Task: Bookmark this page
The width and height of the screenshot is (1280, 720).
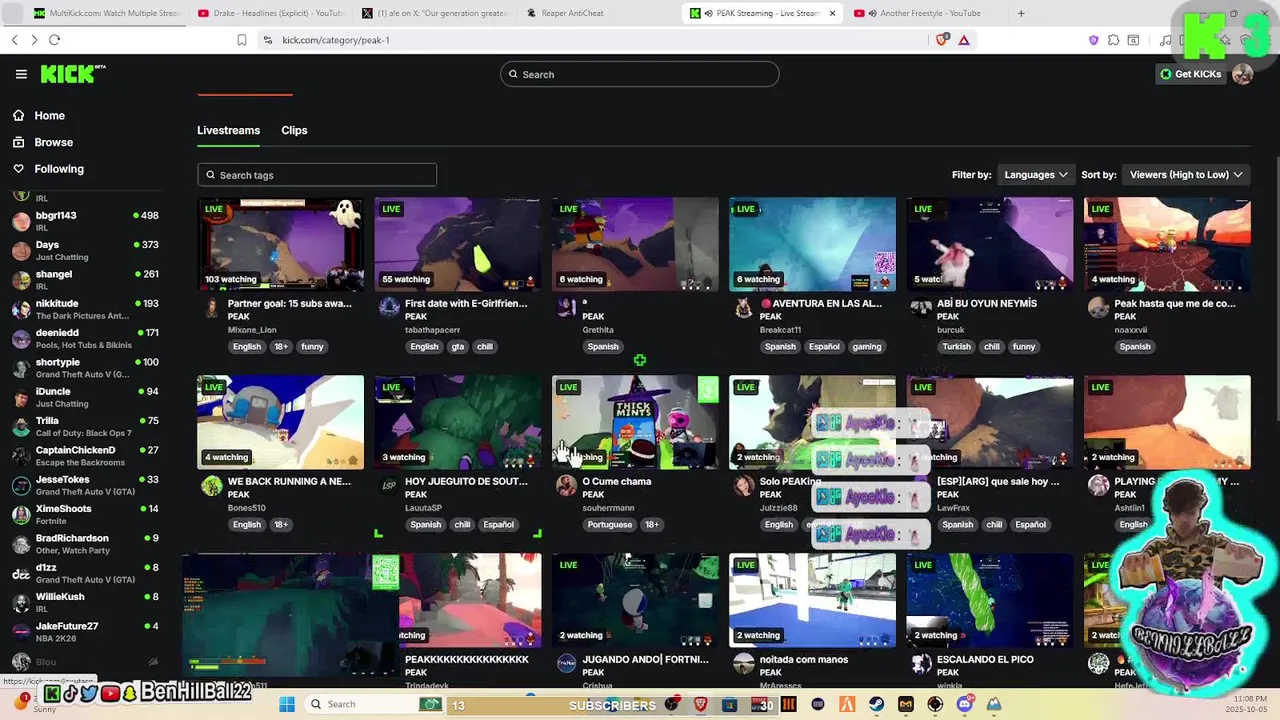Action: click(x=242, y=40)
